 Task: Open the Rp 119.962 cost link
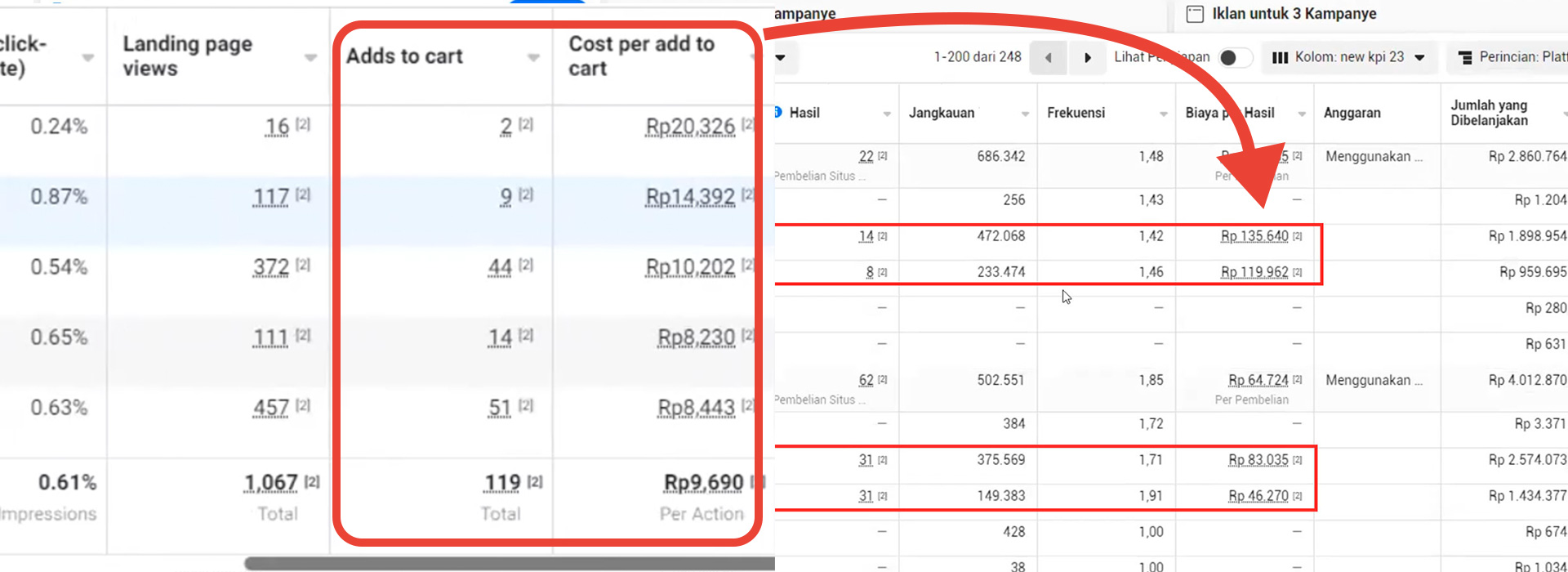tap(1254, 272)
